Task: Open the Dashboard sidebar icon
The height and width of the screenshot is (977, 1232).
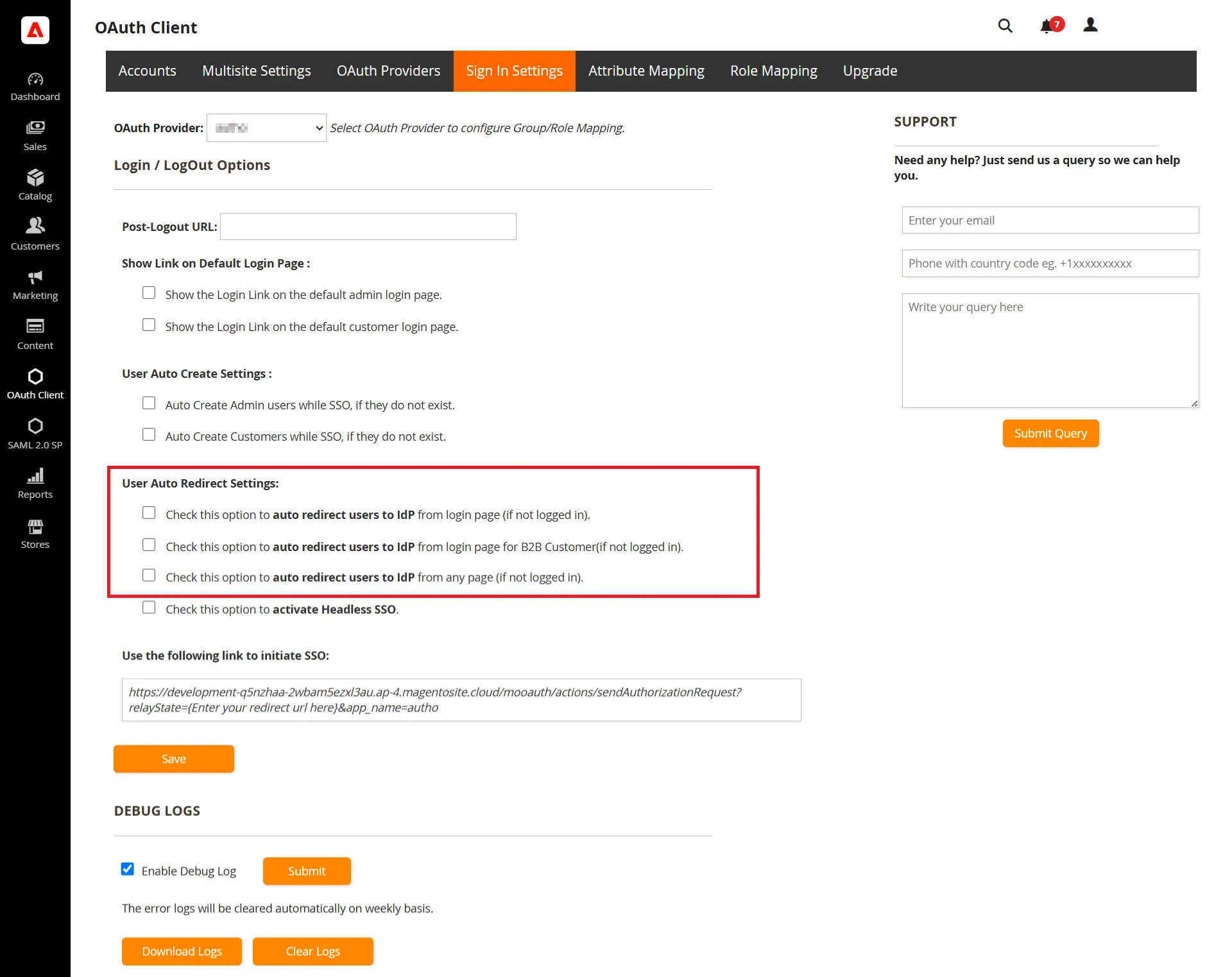Action: tap(35, 87)
